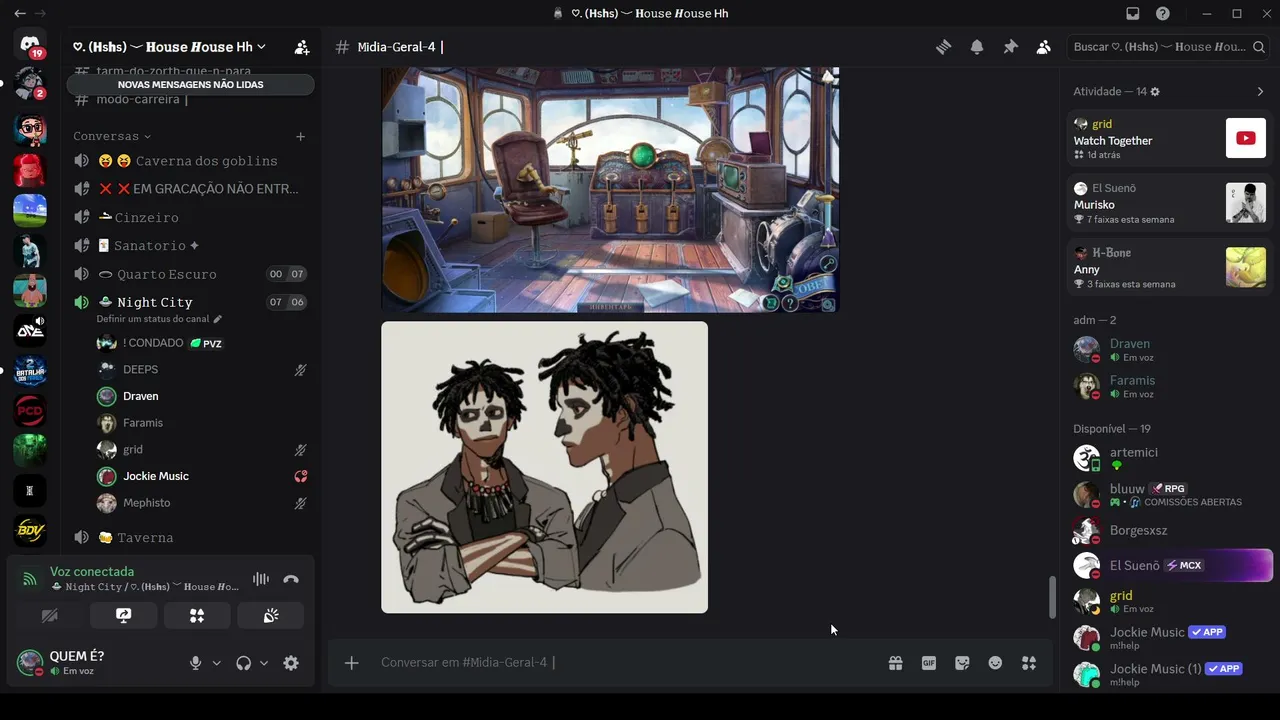The height and width of the screenshot is (720, 1280).
Task: Invite people to the server
Action: coord(301,47)
